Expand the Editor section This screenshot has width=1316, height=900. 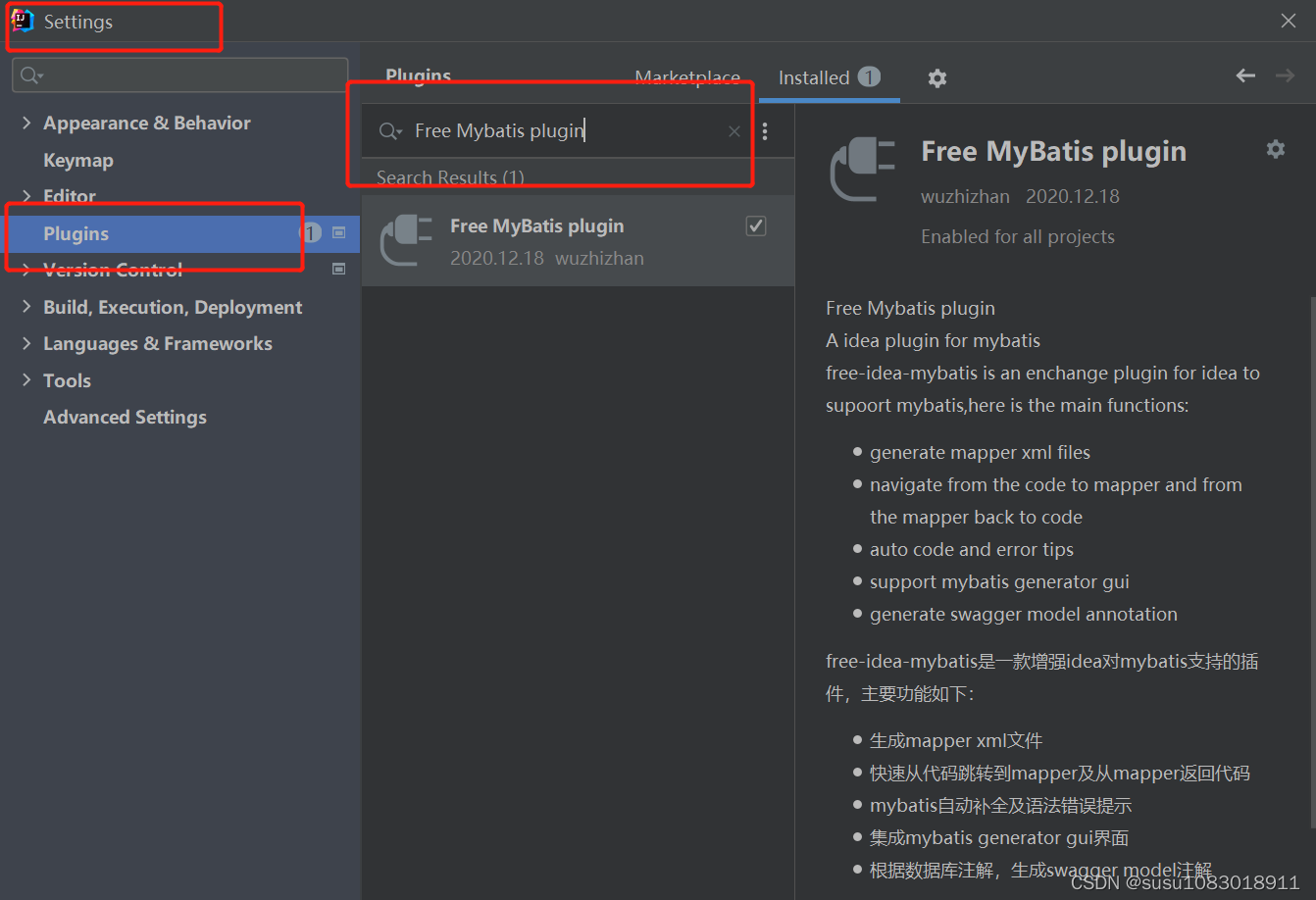click(26, 196)
